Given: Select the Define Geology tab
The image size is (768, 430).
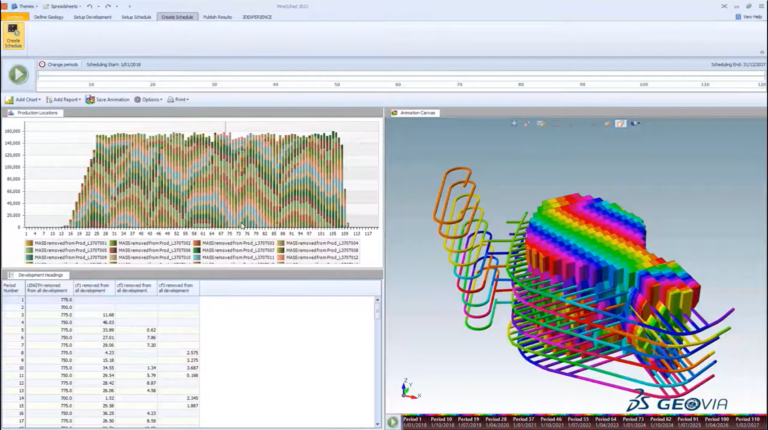Looking at the screenshot, I should point(48,17).
